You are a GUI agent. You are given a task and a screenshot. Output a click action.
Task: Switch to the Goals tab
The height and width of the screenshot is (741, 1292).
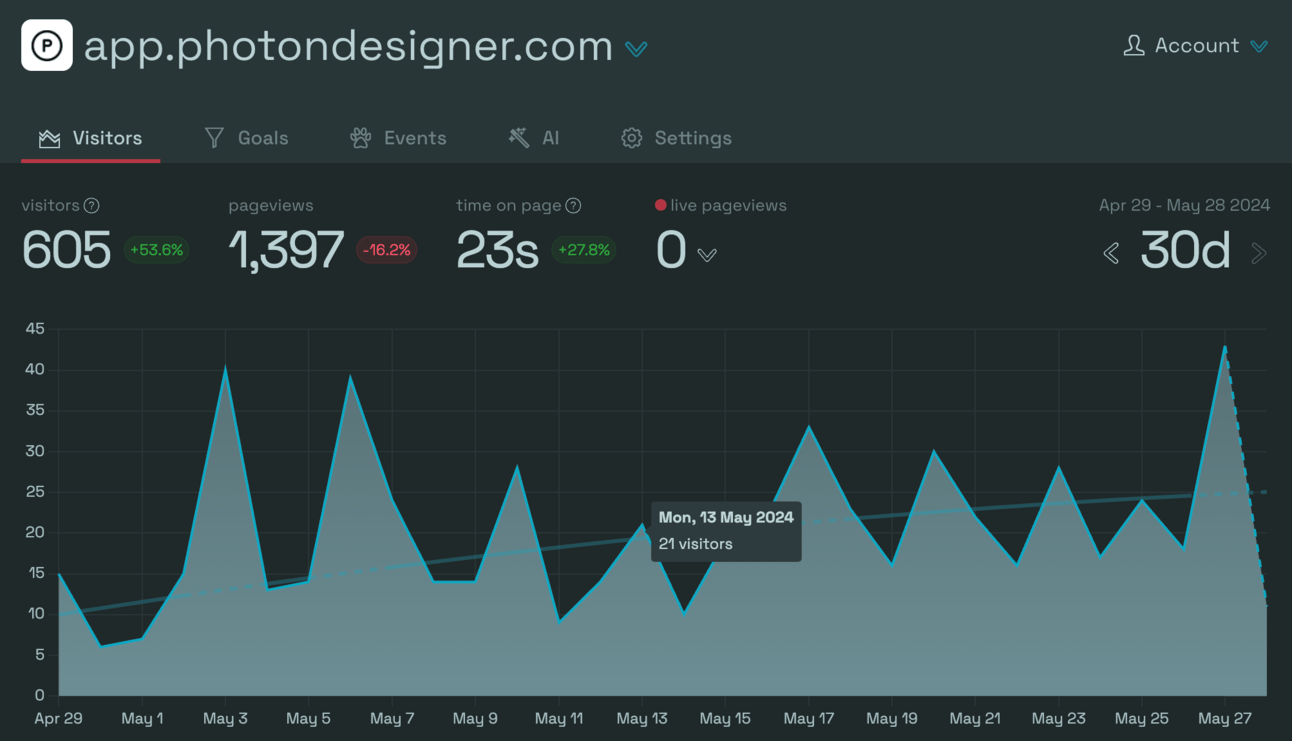246,138
